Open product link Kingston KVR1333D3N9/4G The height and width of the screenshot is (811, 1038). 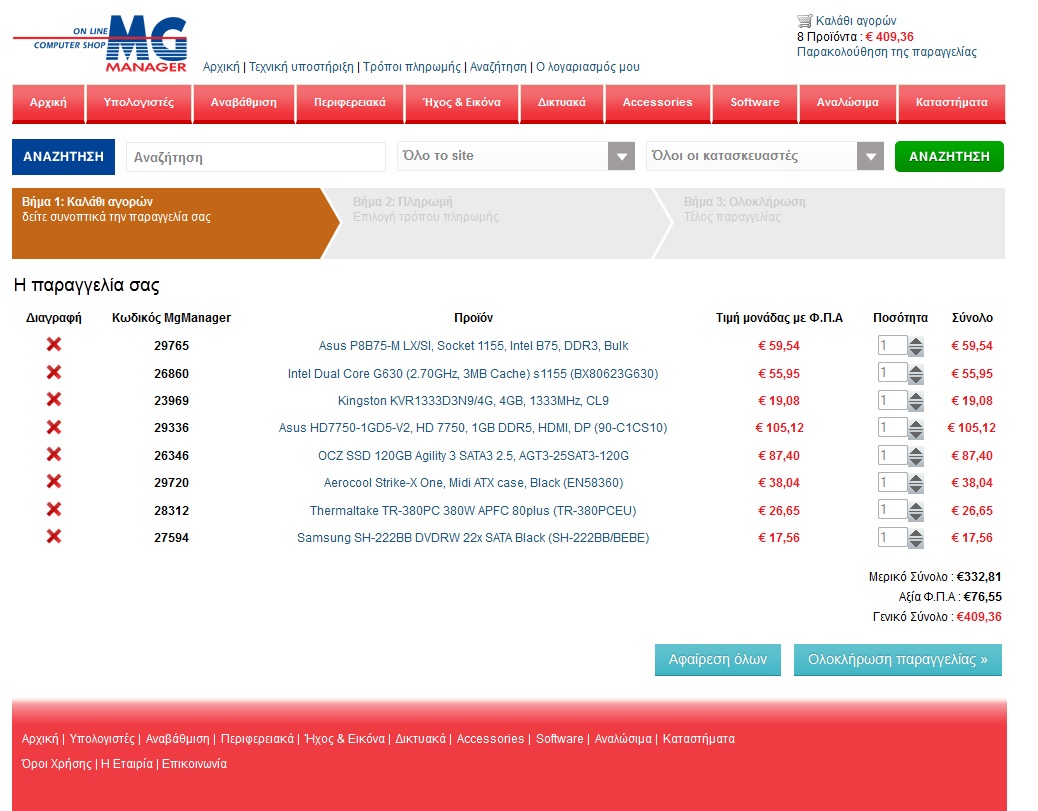[x=473, y=401]
